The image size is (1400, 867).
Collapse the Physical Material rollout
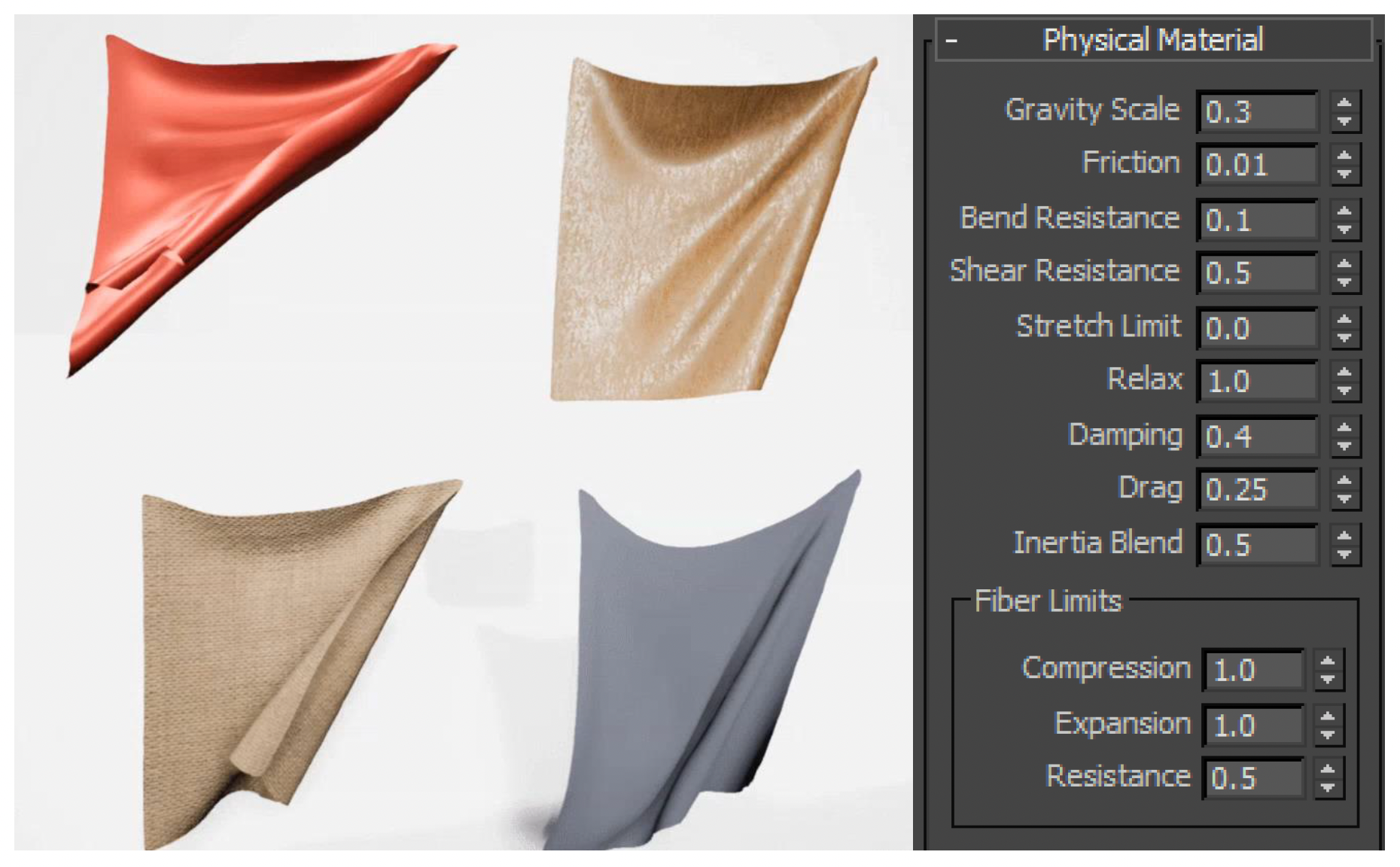pos(952,41)
